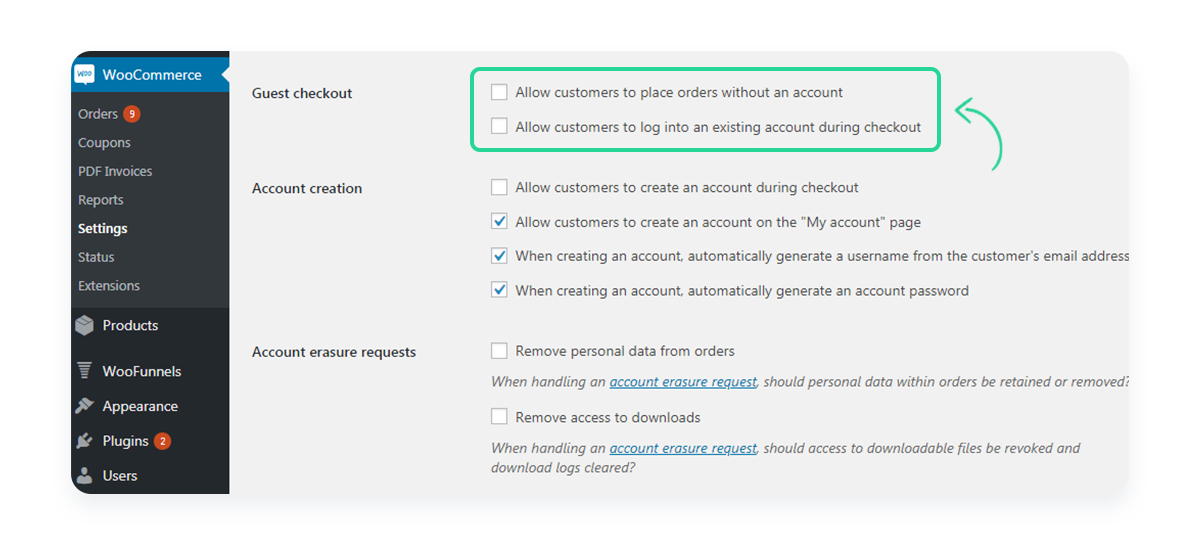Click the WooFunnels funnel icon

tap(85, 371)
